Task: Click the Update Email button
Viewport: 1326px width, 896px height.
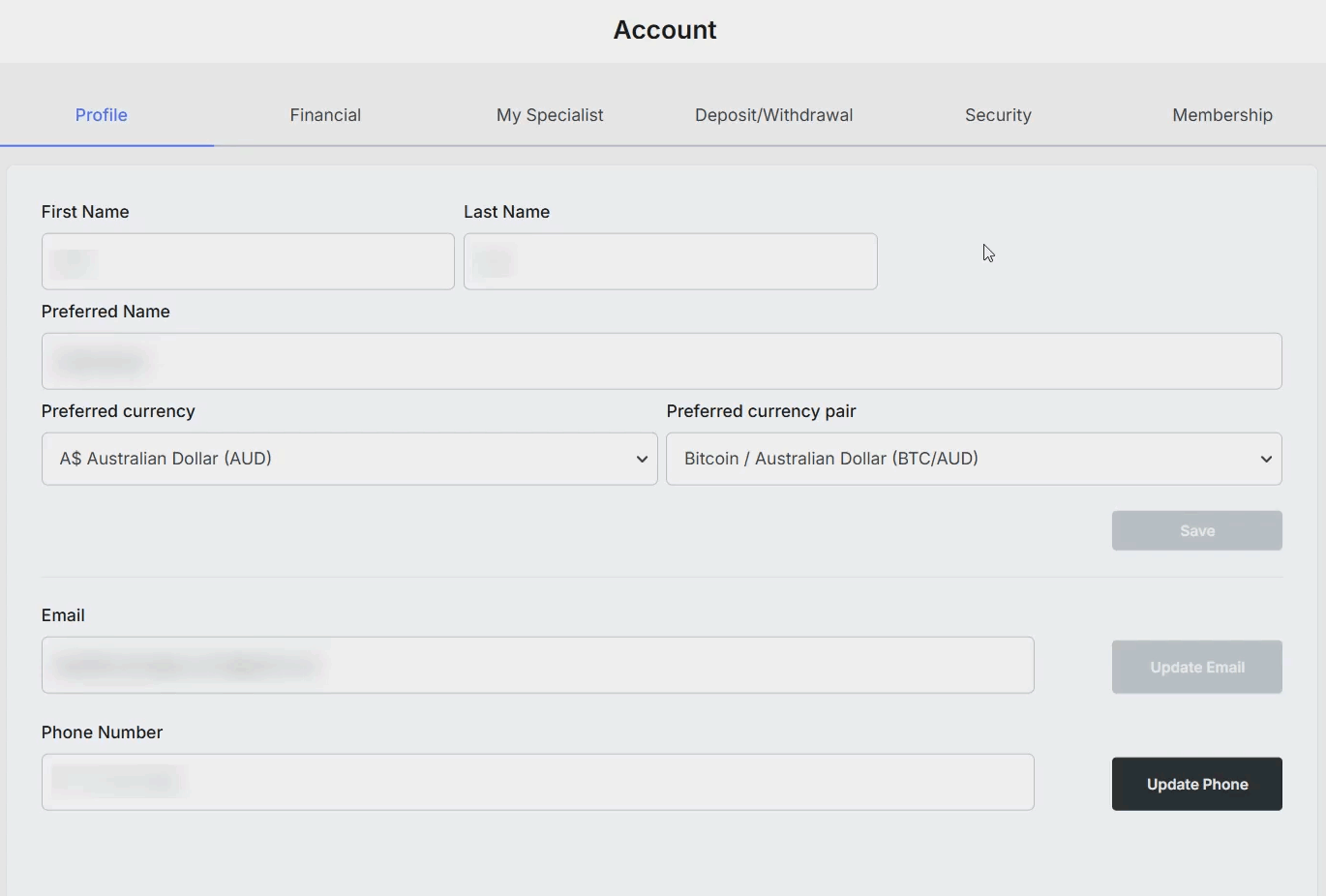Action: click(1197, 667)
